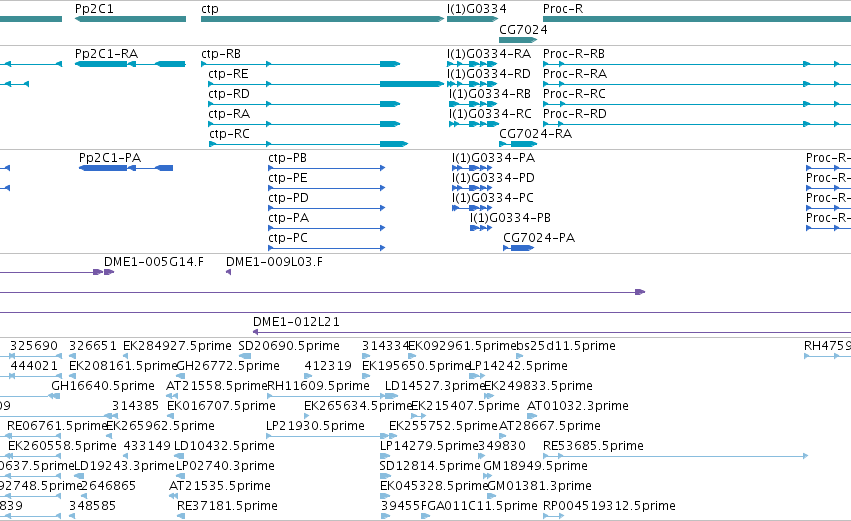The width and height of the screenshot is (851, 521).
Task: Select the Pp2C1-PA protein label
Action: click(x=110, y=158)
